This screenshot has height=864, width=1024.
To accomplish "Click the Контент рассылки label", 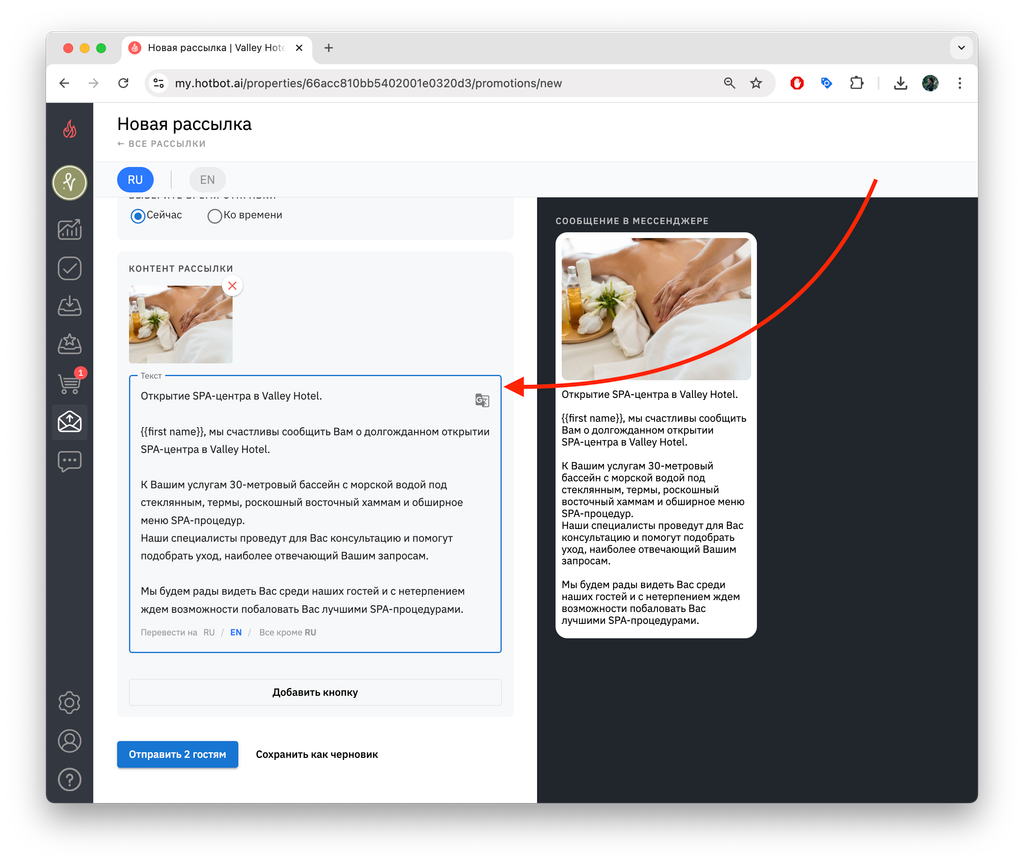I will pyautogui.click(x=181, y=268).
